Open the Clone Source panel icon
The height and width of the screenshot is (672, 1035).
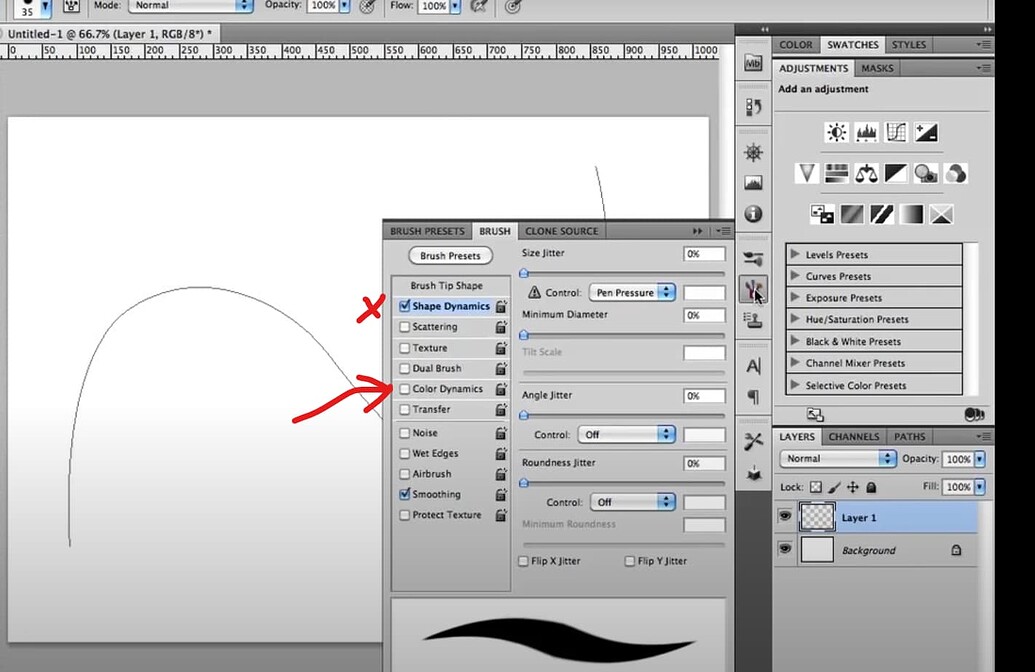tap(561, 231)
